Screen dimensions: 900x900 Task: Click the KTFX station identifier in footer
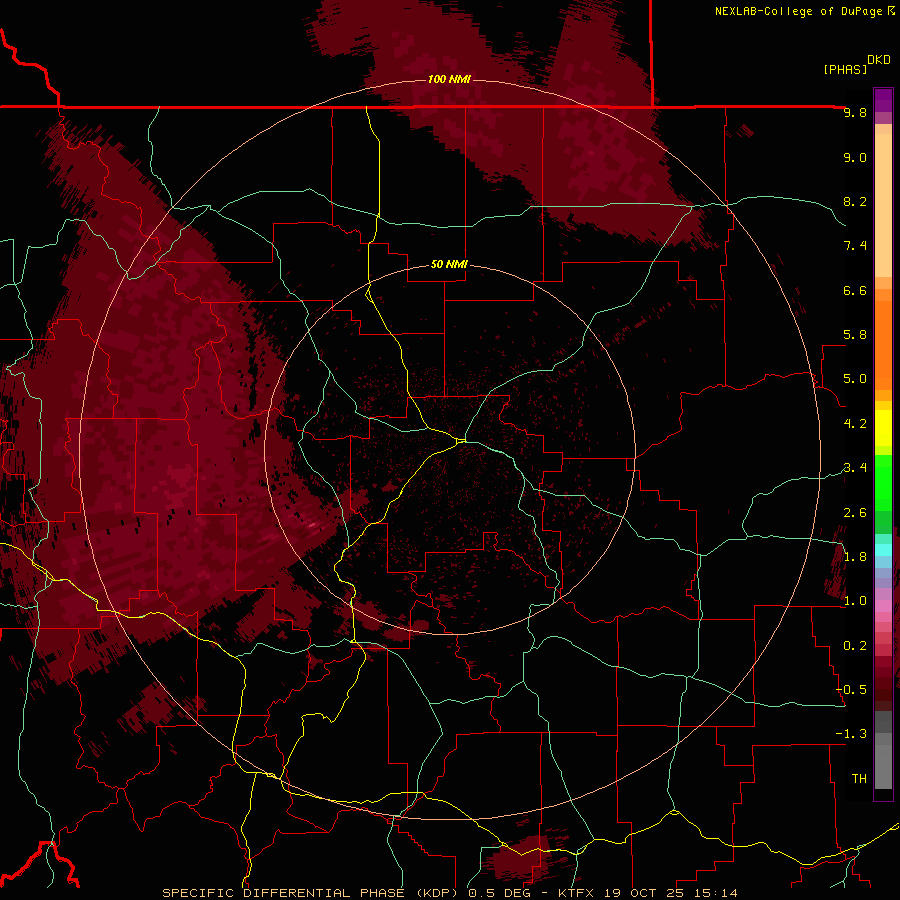(x=576, y=893)
